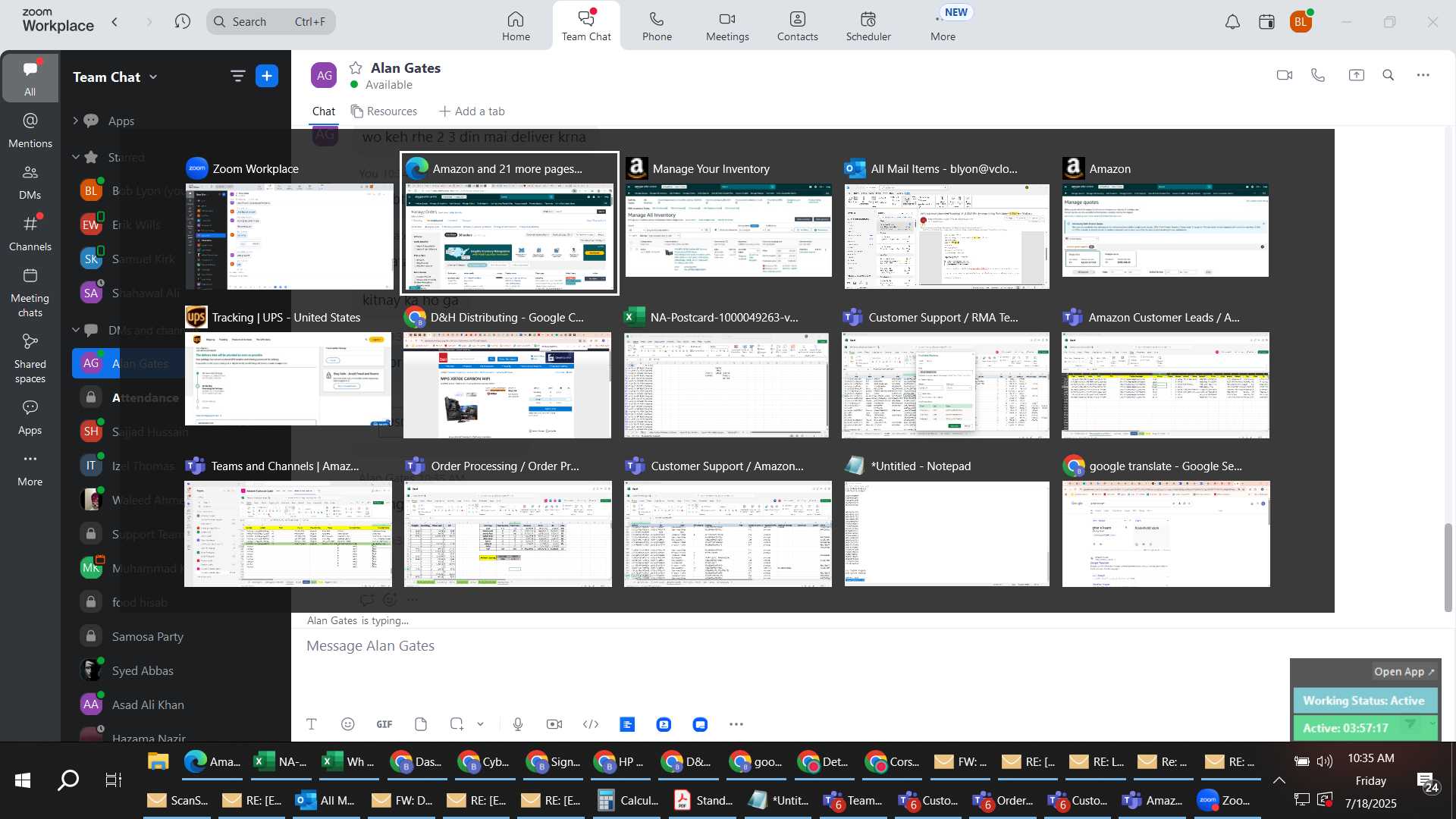Open Windows taskbar search

point(68,780)
